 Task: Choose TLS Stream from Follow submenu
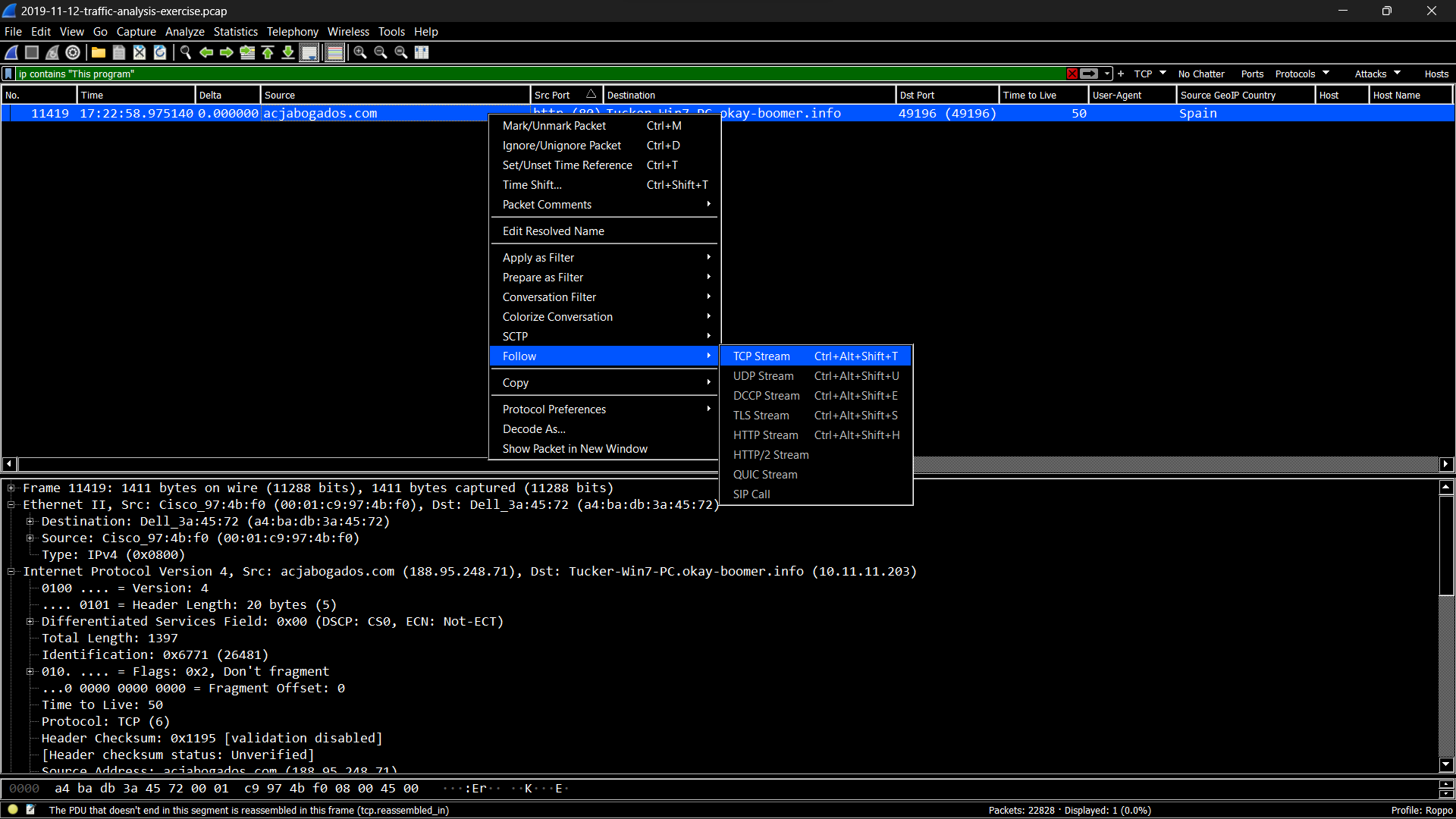coord(815,416)
